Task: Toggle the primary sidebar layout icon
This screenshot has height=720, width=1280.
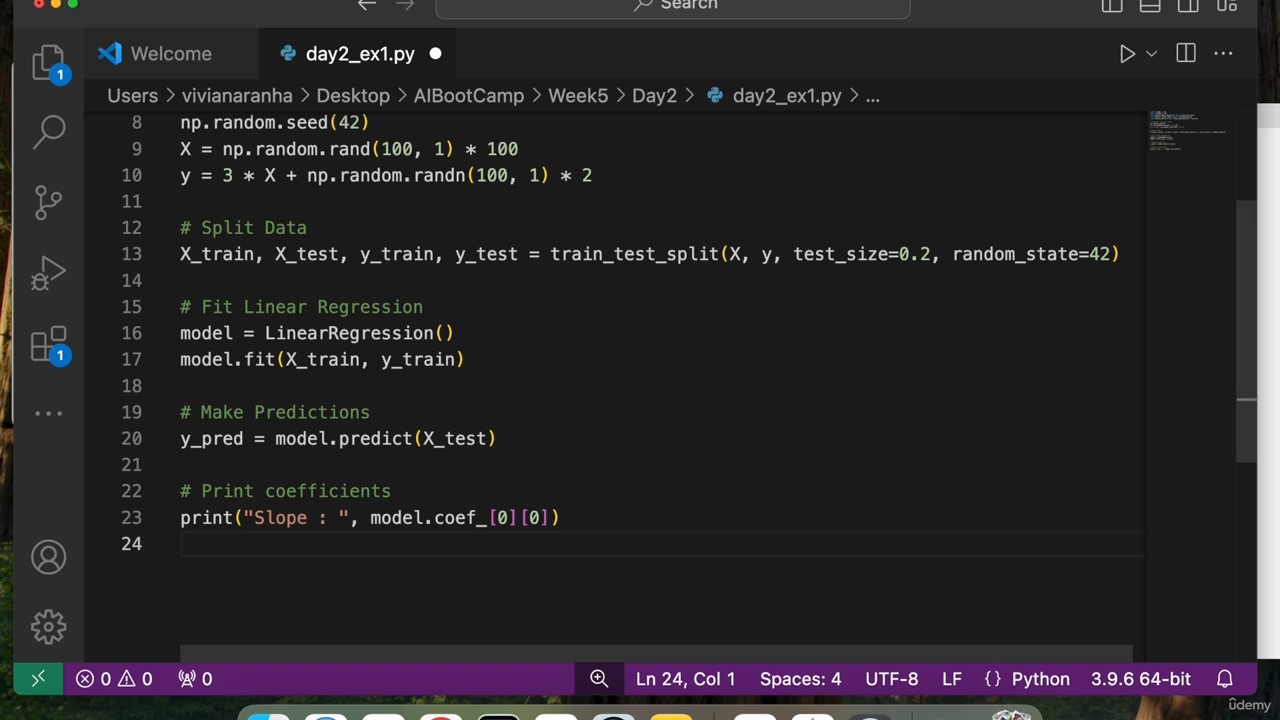Action: 1112,5
